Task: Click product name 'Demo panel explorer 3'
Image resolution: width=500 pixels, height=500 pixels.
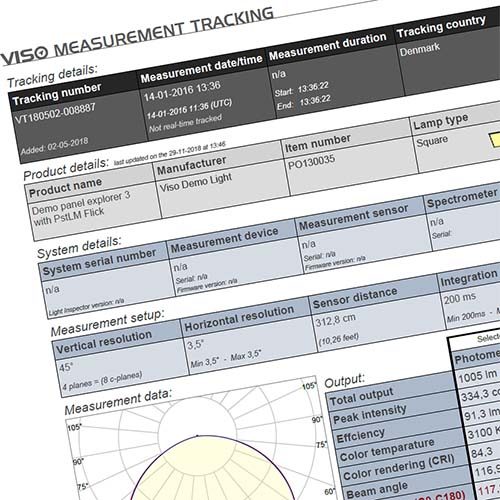Action: pyautogui.click(x=81, y=203)
